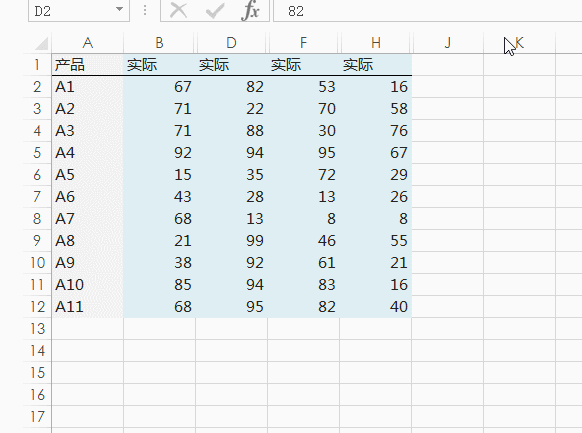Select the A5 product cell
582x433 pixels.
(88, 175)
